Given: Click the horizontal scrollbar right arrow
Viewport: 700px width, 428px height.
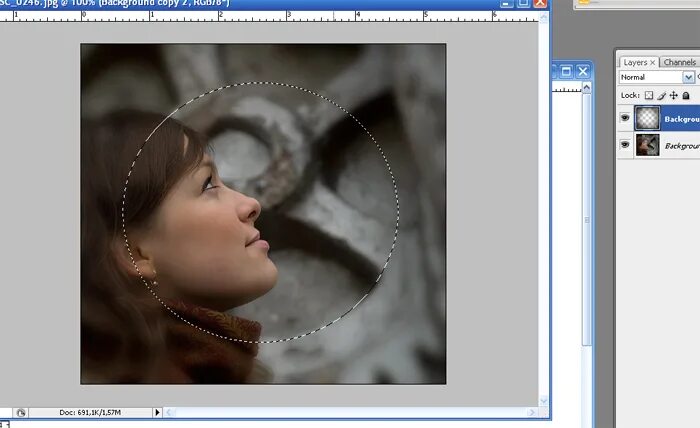Looking at the screenshot, I should point(532,413).
